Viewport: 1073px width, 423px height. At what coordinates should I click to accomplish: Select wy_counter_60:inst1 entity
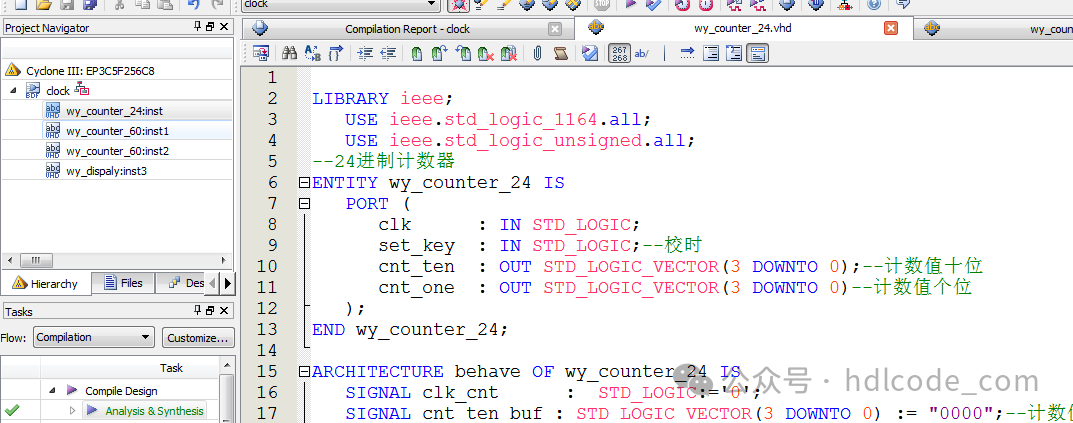117,131
